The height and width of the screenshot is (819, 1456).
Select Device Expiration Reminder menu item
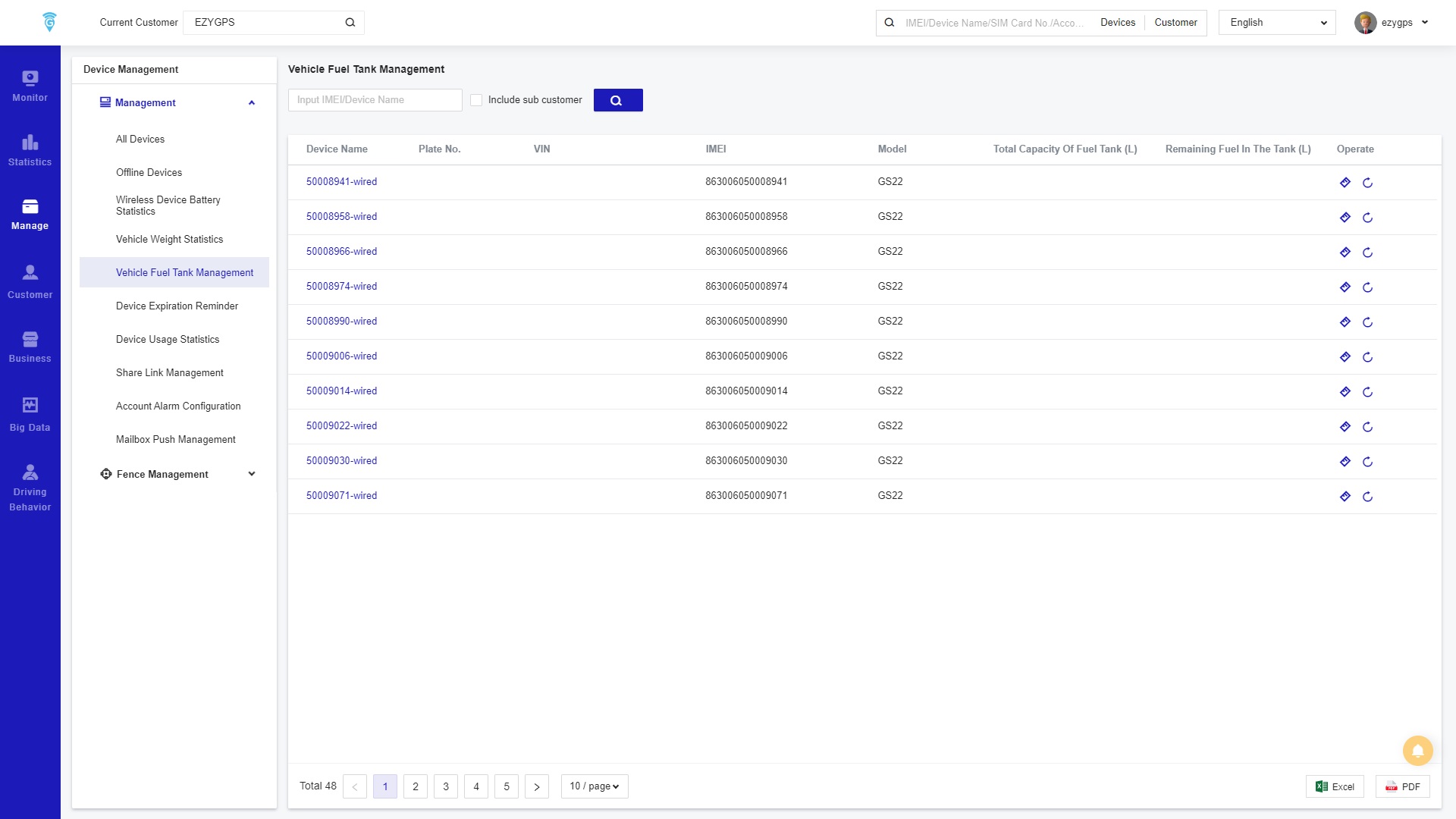point(177,306)
